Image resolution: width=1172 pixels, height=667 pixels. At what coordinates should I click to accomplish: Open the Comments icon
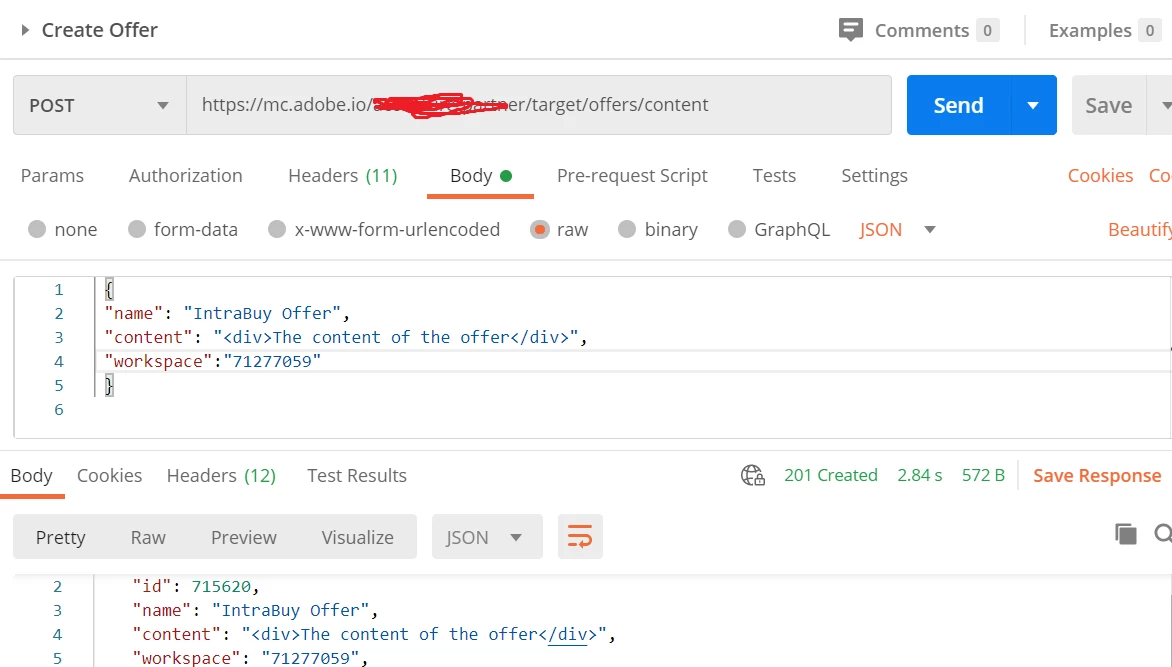(x=851, y=30)
